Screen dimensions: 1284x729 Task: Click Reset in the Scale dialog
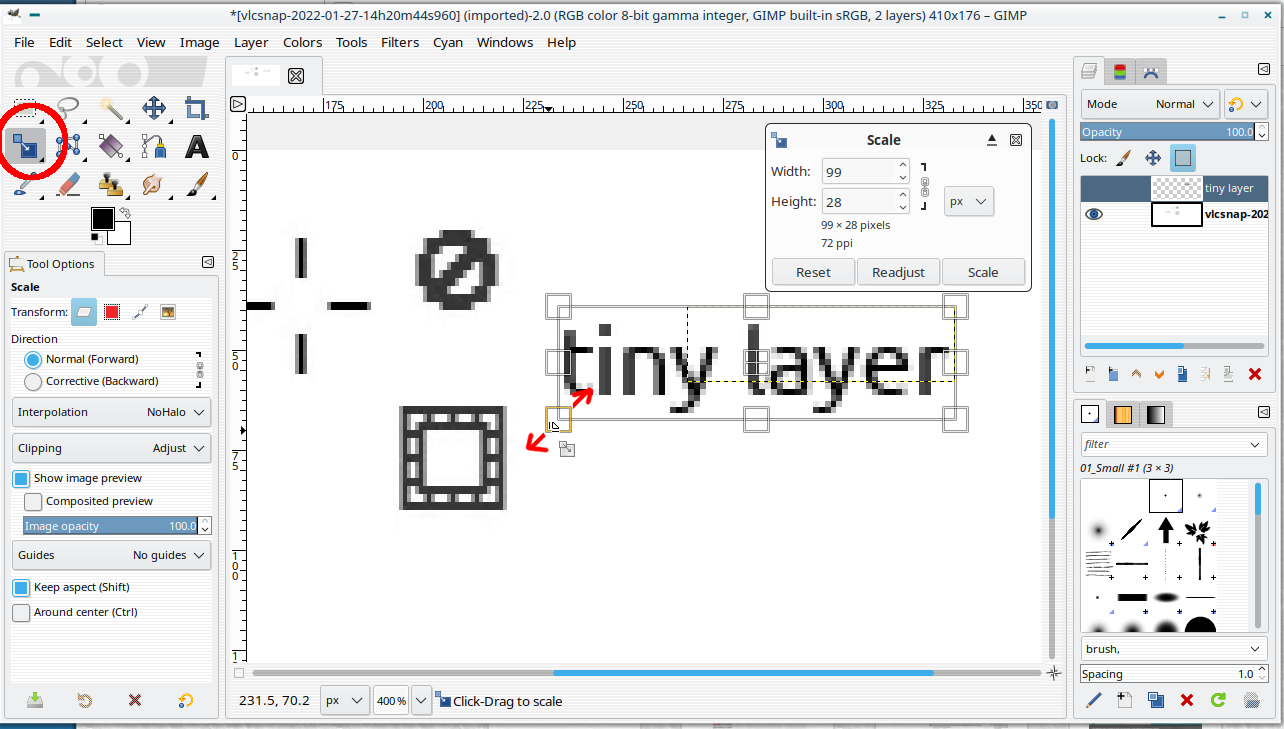pyautogui.click(x=813, y=272)
